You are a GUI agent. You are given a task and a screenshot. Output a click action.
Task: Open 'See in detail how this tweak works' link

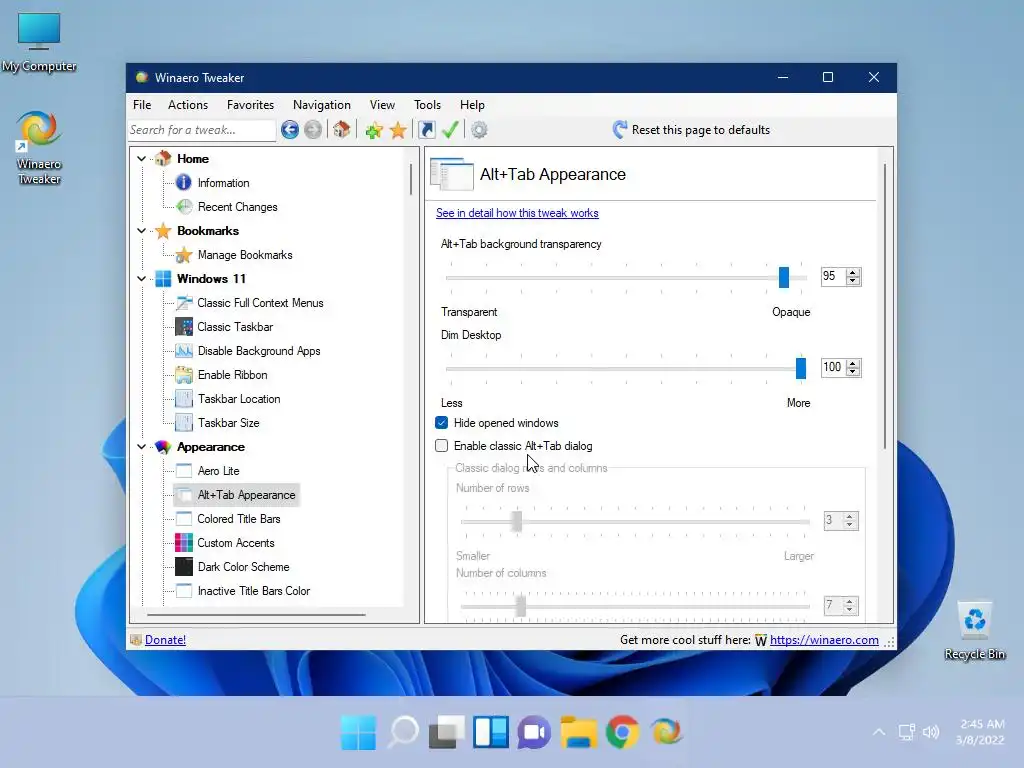[517, 213]
